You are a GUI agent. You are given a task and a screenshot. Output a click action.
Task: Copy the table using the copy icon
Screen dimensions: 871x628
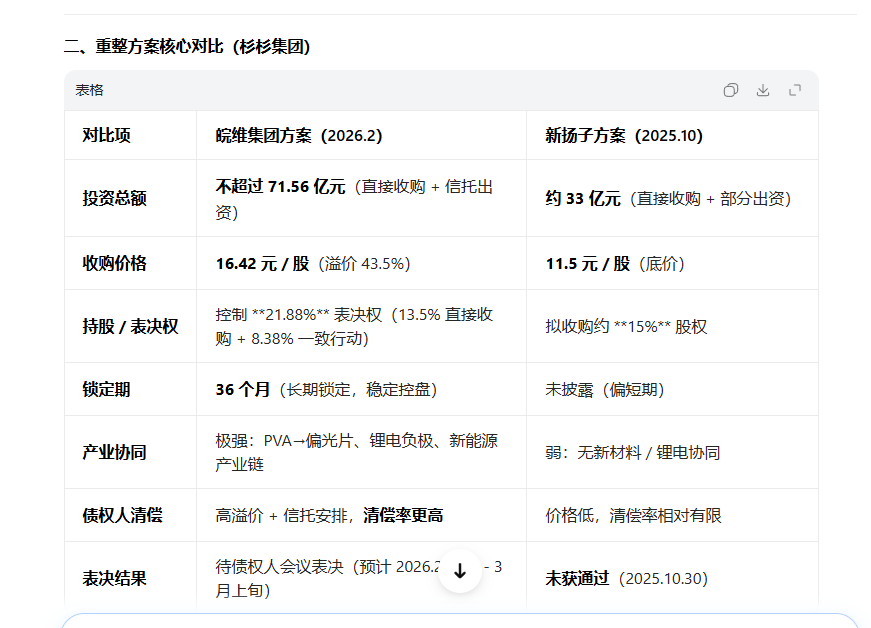click(x=730, y=90)
